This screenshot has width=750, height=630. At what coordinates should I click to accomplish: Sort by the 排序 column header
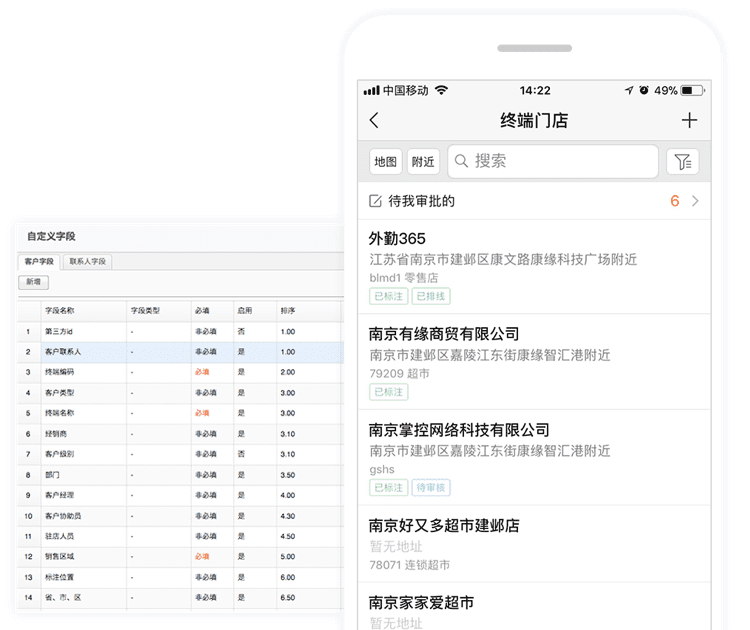288,311
